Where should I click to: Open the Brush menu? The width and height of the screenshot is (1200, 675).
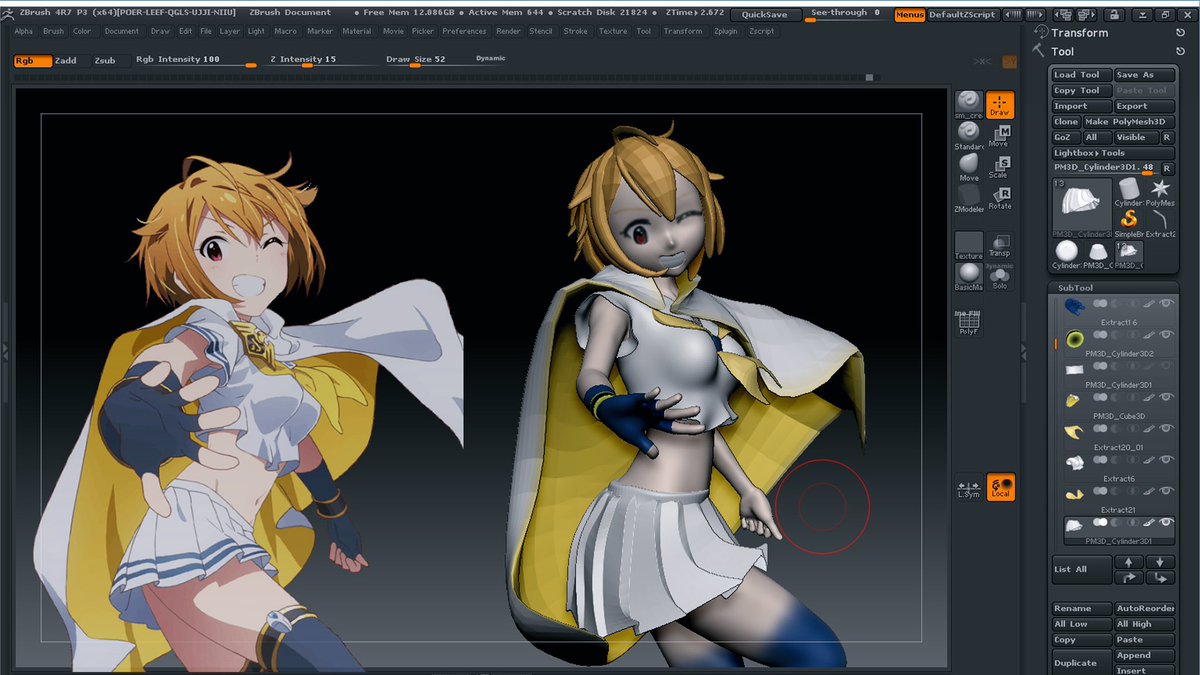[53, 31]
